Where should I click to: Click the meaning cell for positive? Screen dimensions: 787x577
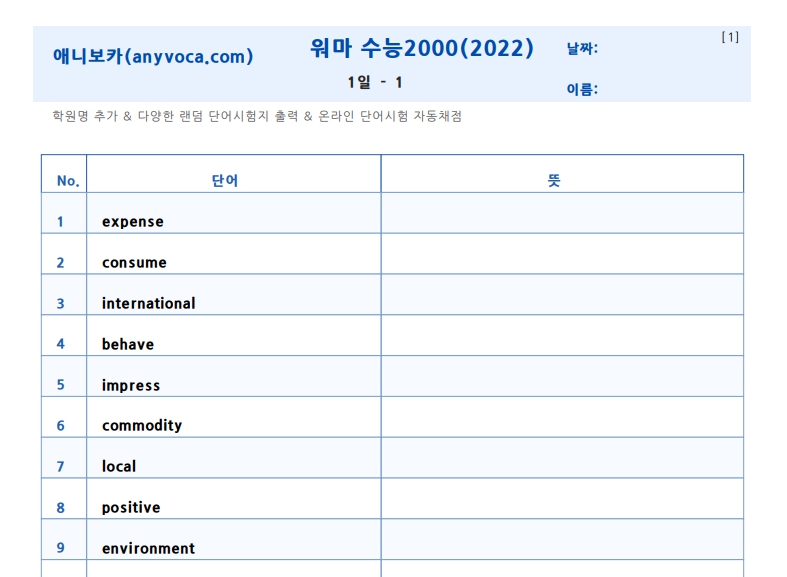tap(562, 499)
